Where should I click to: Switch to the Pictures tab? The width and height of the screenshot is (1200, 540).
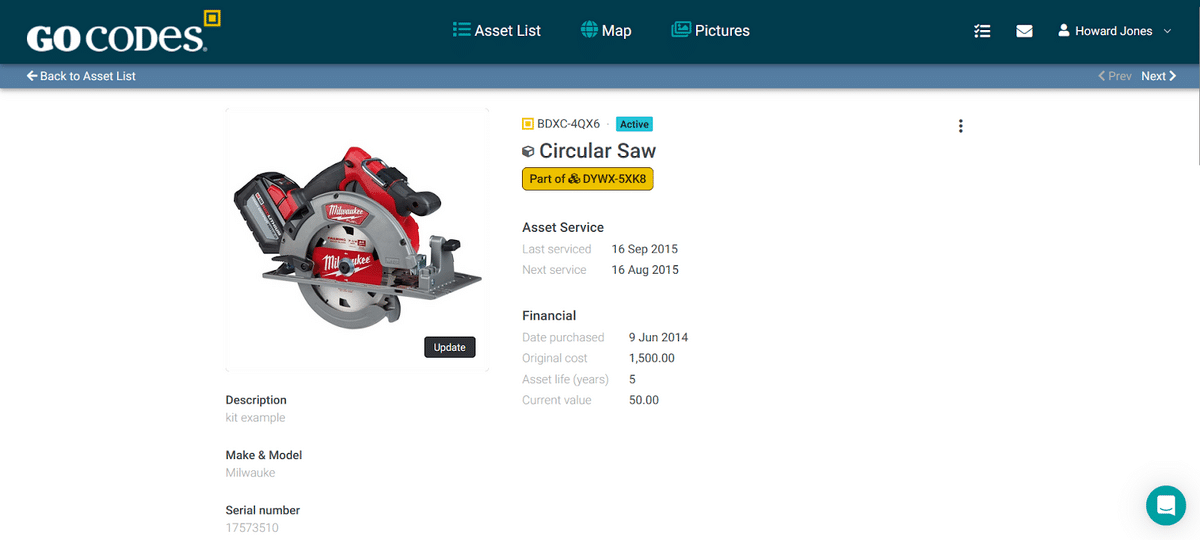point(710,30)
